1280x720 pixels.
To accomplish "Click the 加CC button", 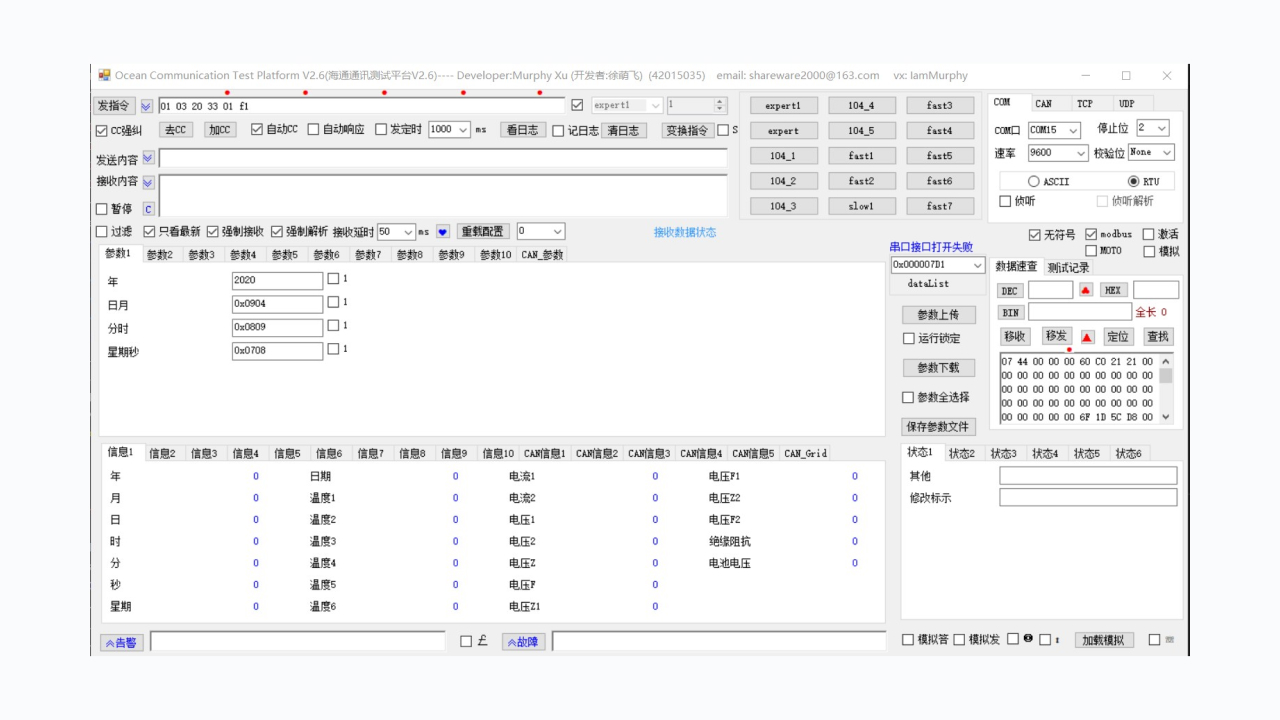I will tap(220, 130).
